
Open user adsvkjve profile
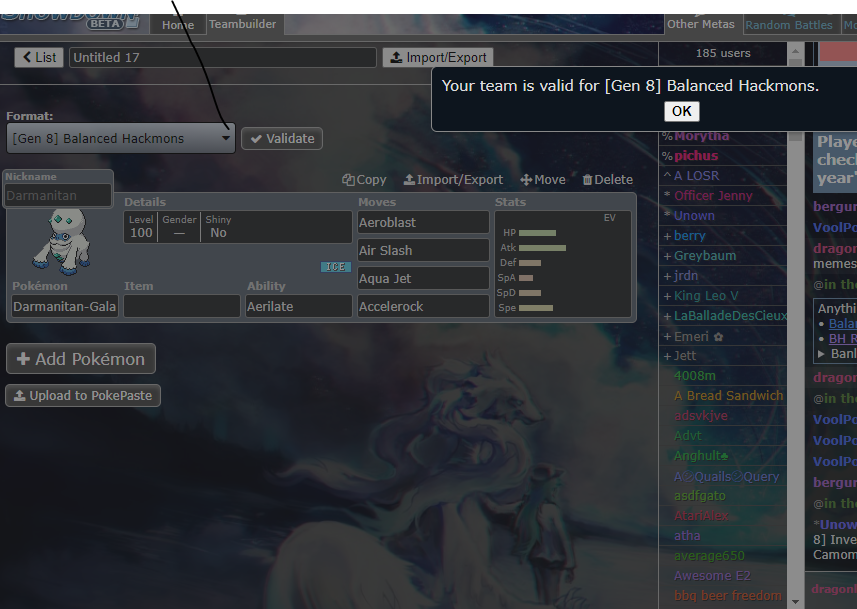(x=701, y=415)
